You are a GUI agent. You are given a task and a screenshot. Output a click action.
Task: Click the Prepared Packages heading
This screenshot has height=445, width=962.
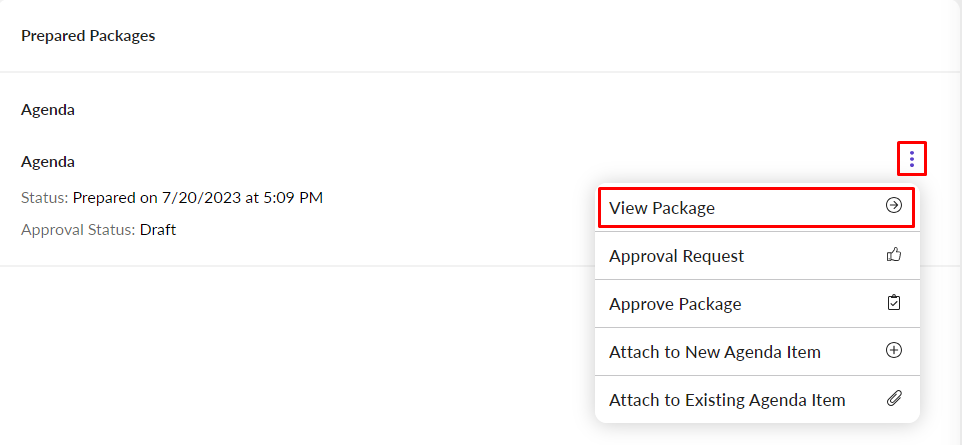88,36
